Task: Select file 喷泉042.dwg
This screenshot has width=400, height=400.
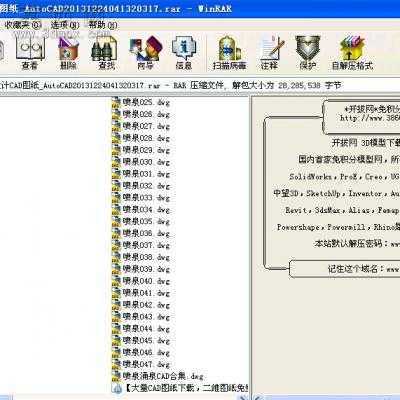Action: pyautogui.click(x=141, y=305)
